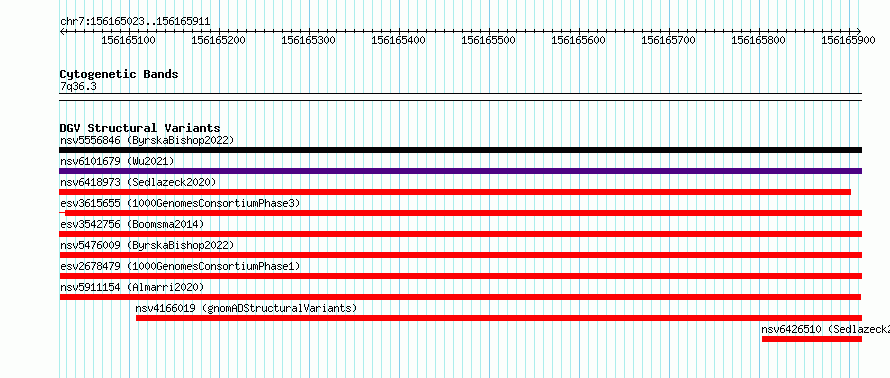The image size is (890, 378).
Task: Select the red esv2678479 variant bar
Action: 460,276
